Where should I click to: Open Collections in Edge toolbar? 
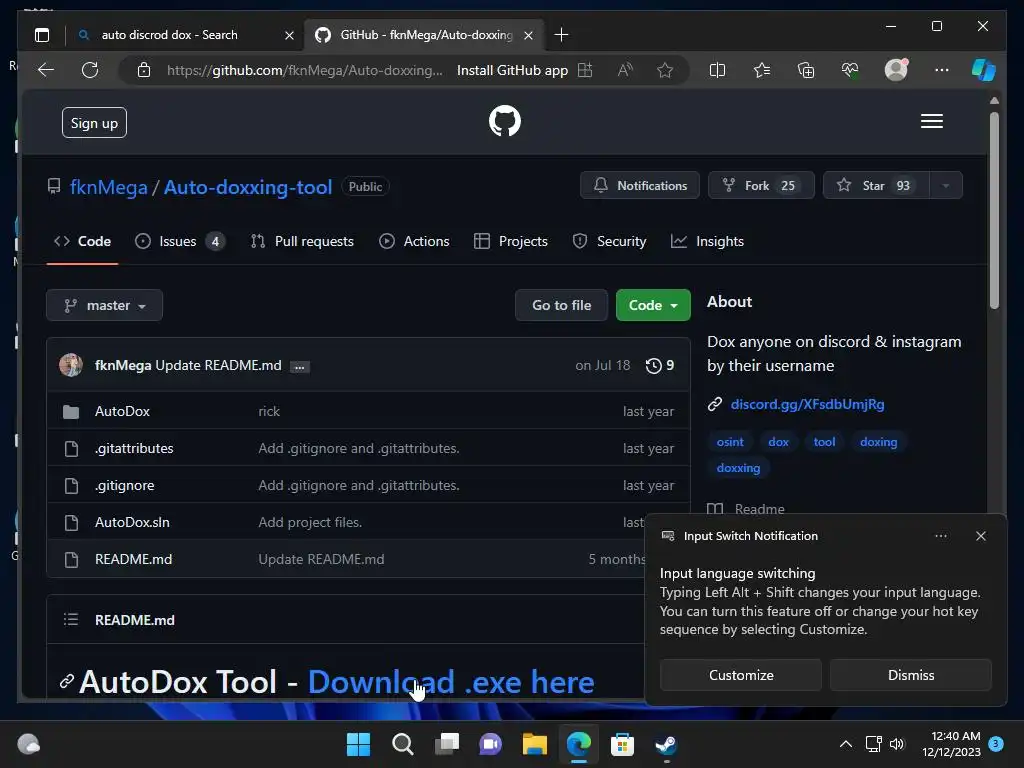(806, 70)
